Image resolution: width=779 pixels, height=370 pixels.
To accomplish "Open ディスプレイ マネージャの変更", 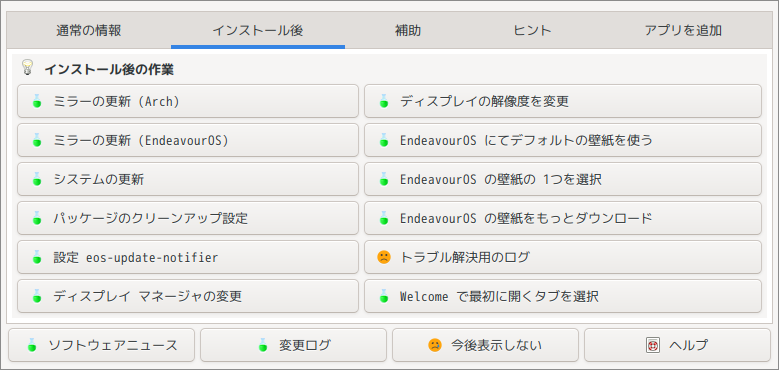I will click(x=188, y=296).
